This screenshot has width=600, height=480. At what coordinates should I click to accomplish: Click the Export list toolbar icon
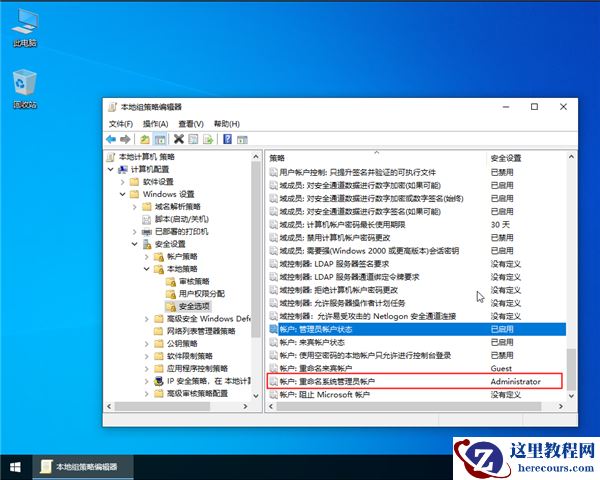point(208,139)
